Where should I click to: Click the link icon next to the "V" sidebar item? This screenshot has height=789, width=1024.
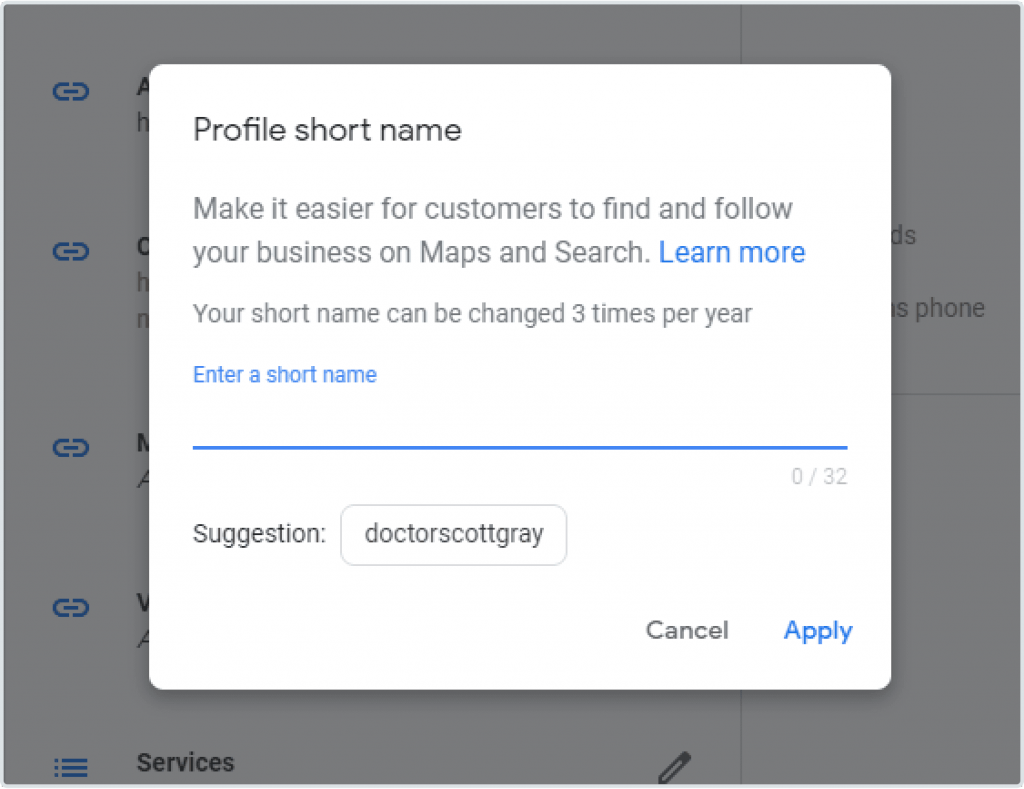point(70,607)
